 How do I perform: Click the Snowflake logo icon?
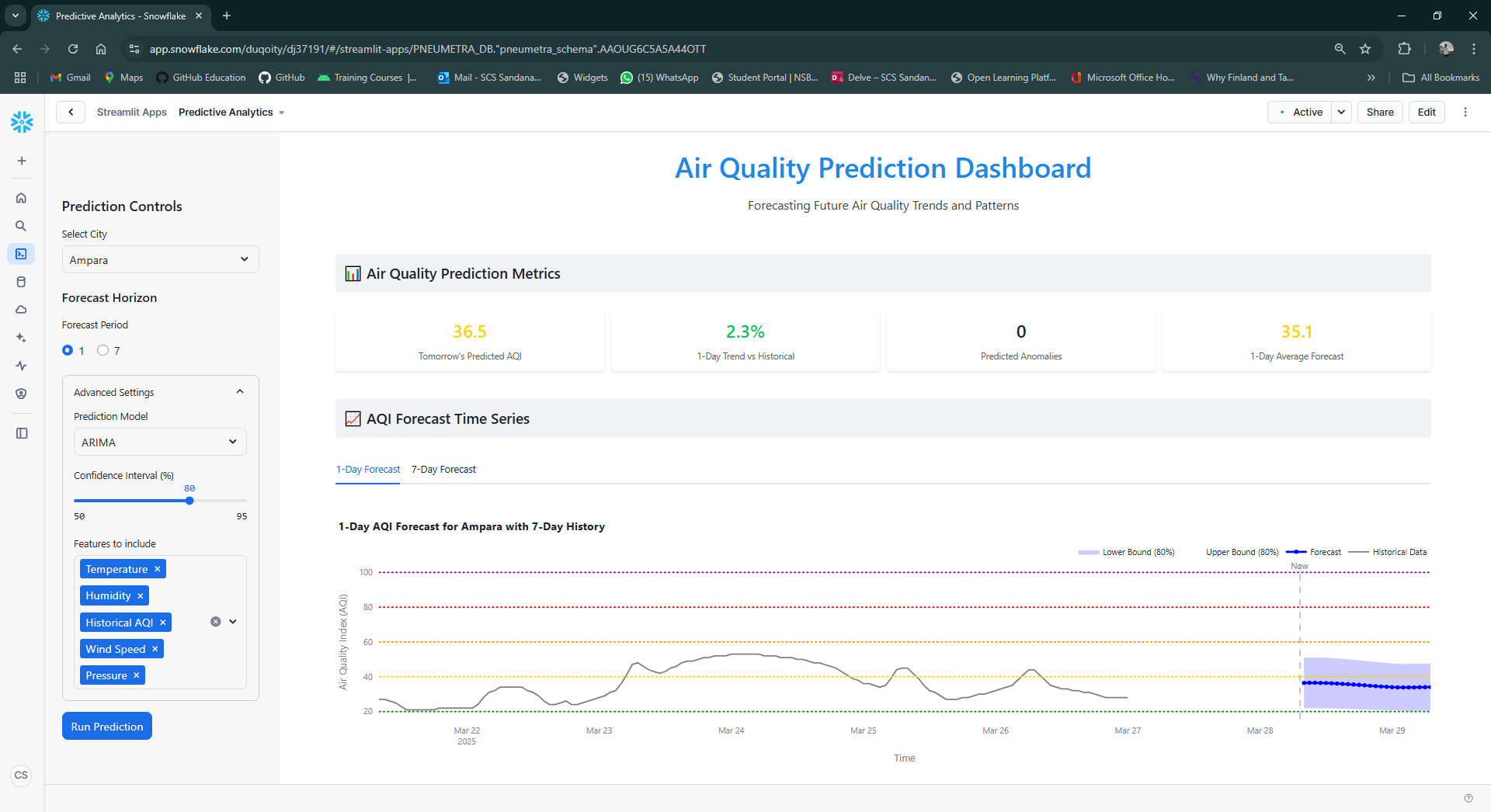click(x=21, y=122)
